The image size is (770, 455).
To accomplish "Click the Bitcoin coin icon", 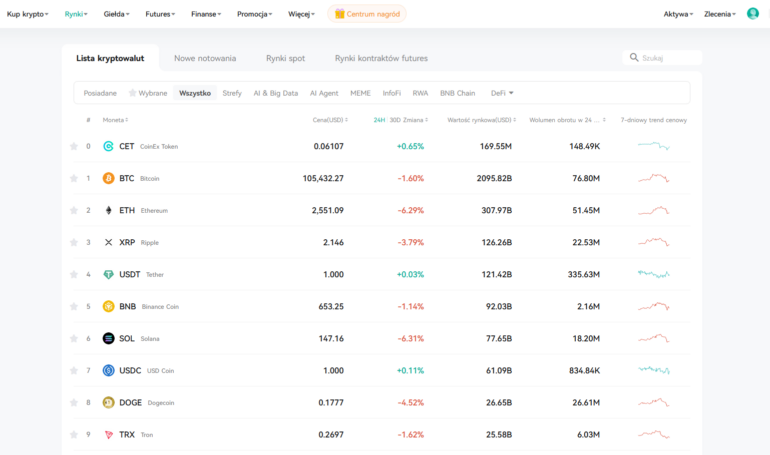I will 108,178.
